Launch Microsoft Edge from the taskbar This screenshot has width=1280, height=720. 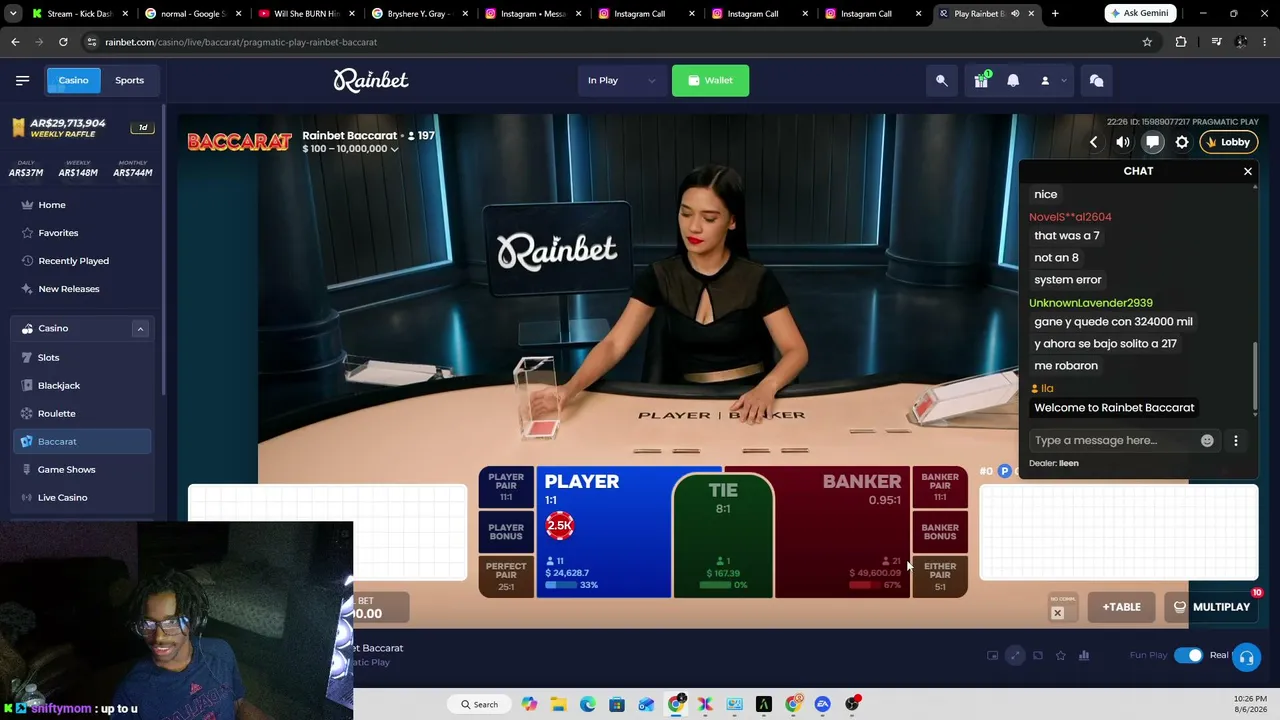click(x=587, y=704)
